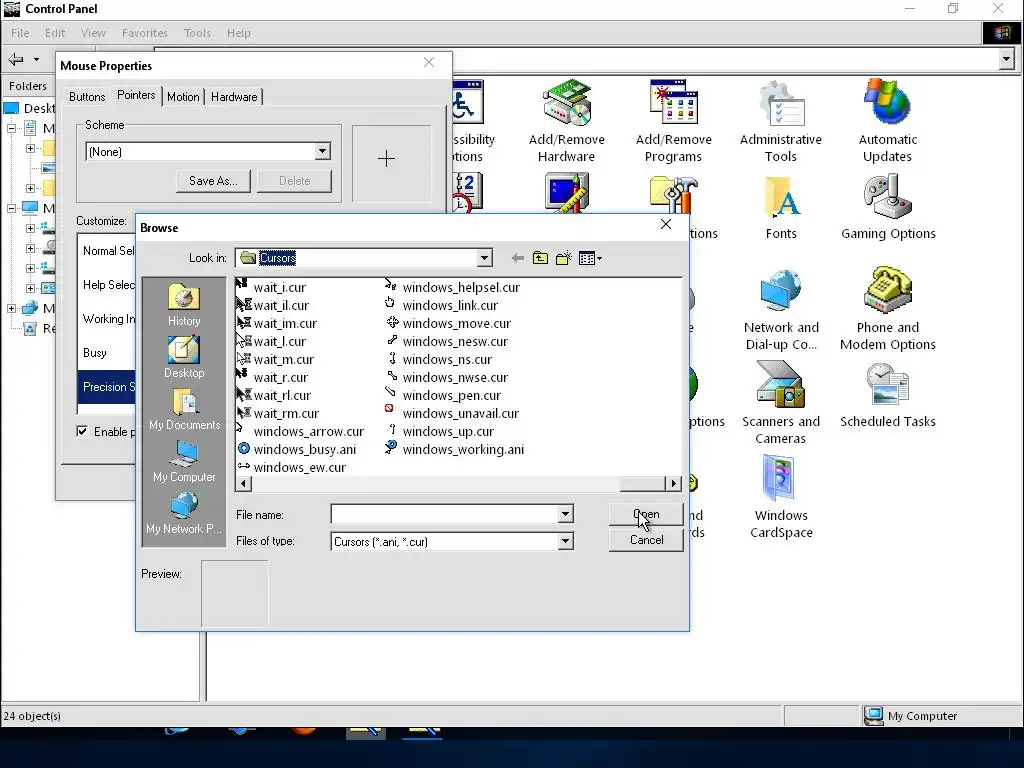Go back to previous folder in Browse
Image resolution: width=1024 pixels, height=768 pixels.
(x=518, y=258)
